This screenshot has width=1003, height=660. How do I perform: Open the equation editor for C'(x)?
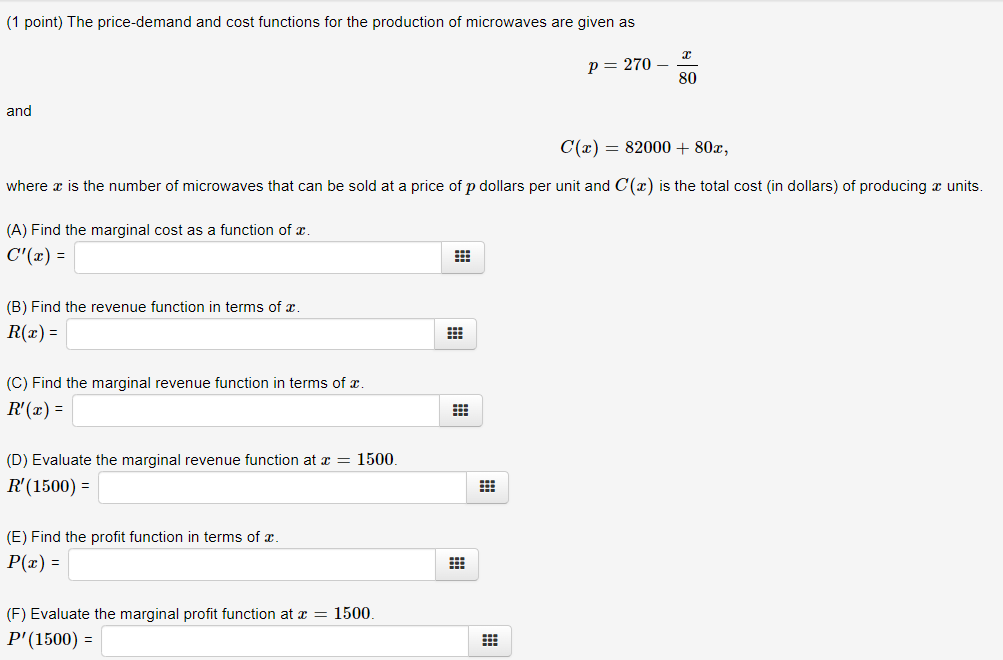[x=462, y=257]
